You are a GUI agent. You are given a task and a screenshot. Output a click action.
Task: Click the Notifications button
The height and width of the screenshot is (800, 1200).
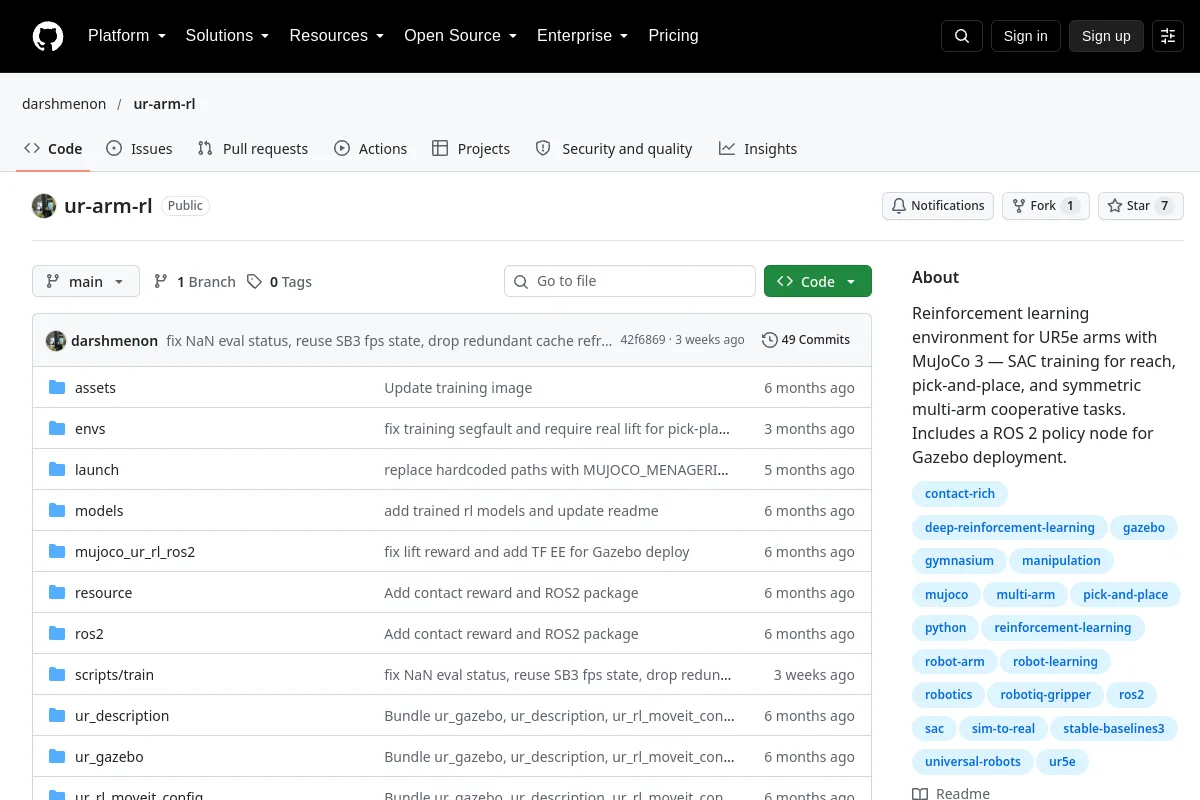pyautogui.click(x=938, y=206)
